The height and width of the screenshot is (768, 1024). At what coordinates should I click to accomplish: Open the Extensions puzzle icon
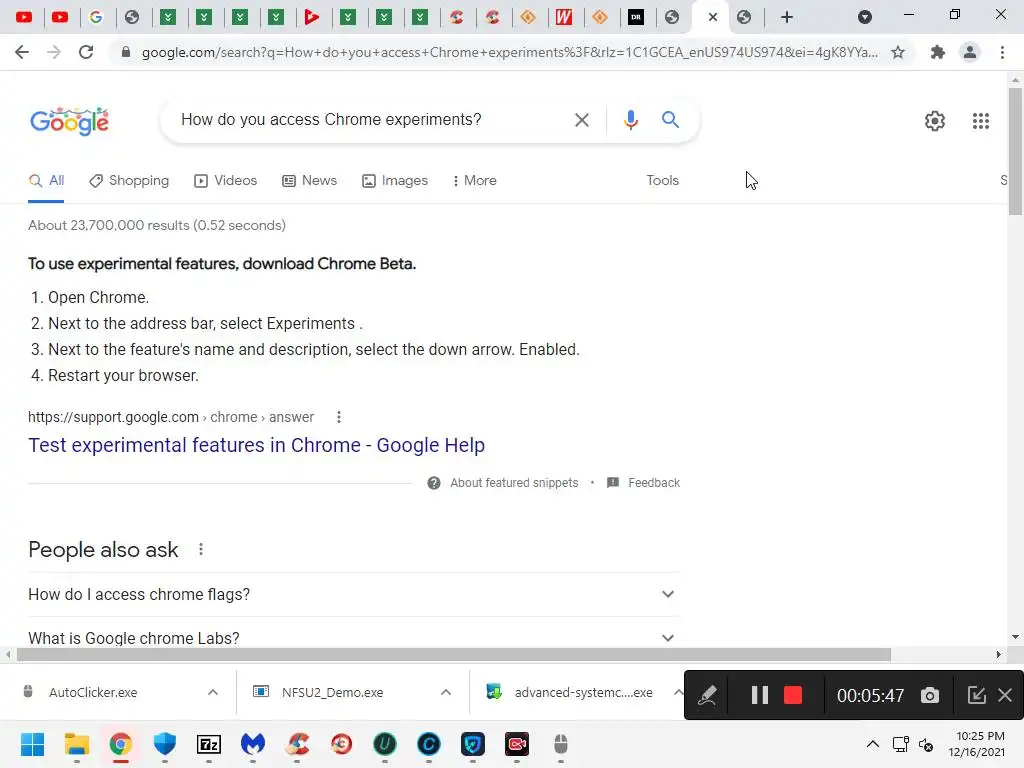coord(938,52)
